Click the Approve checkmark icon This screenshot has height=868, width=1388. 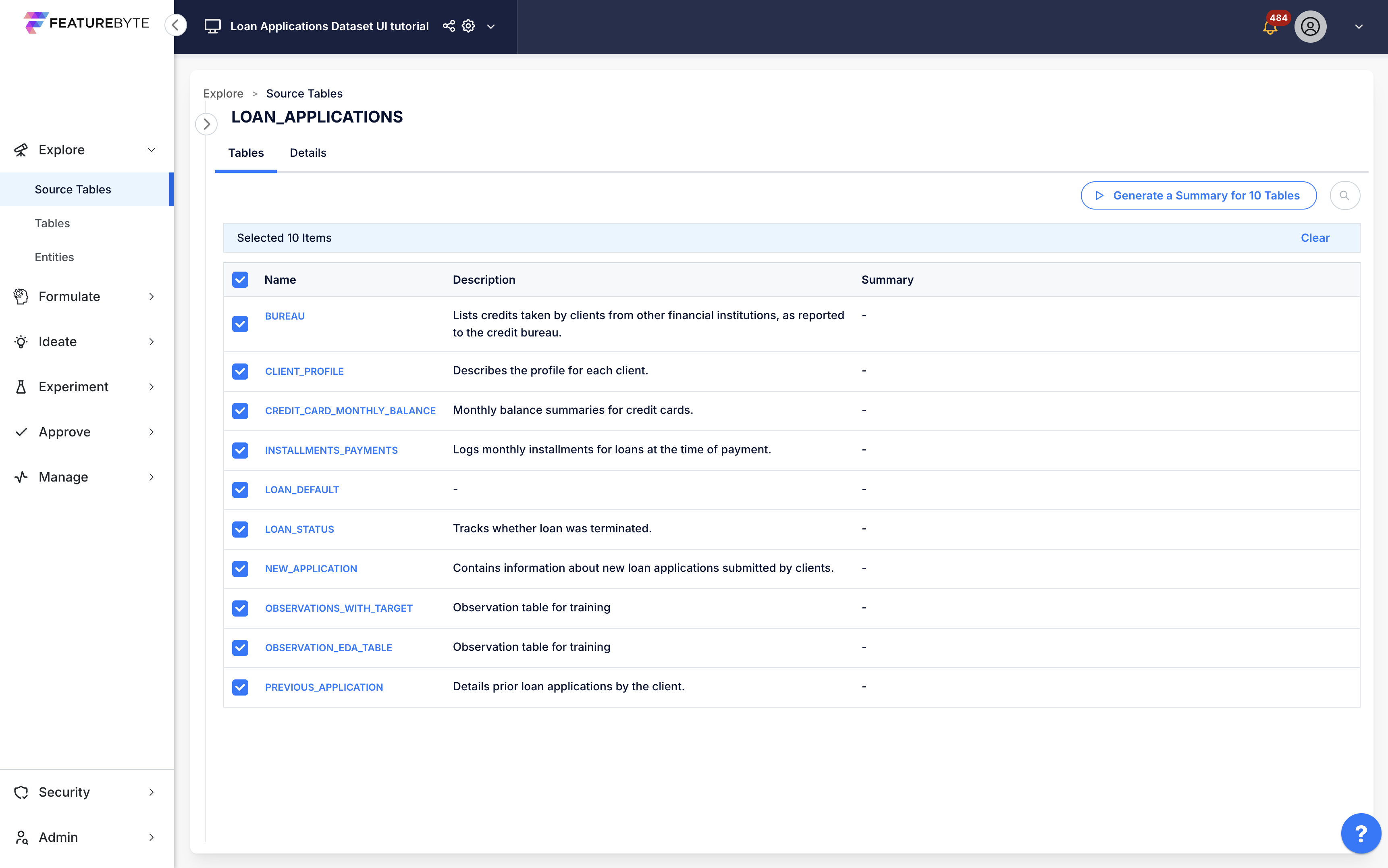click(x=21, y=432)
